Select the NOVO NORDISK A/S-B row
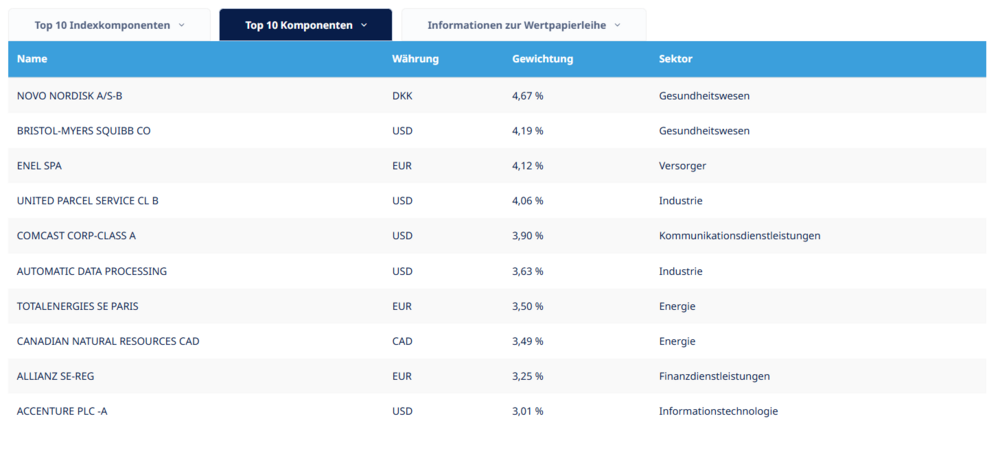 click(497, 96)
